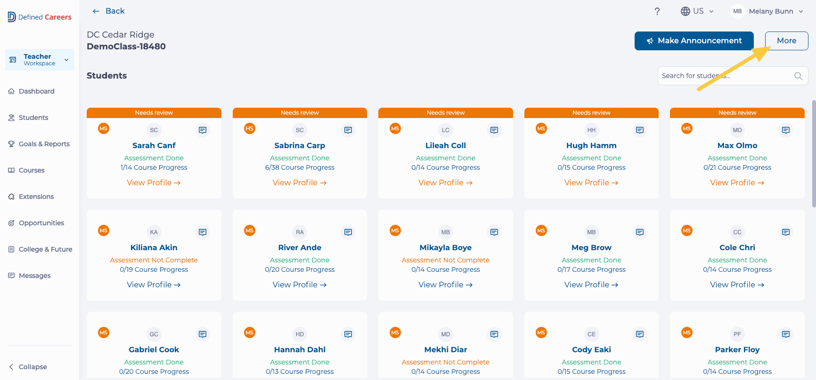
Task: Click Needs review banner on Sarah Canf
Action: (154, 112)
